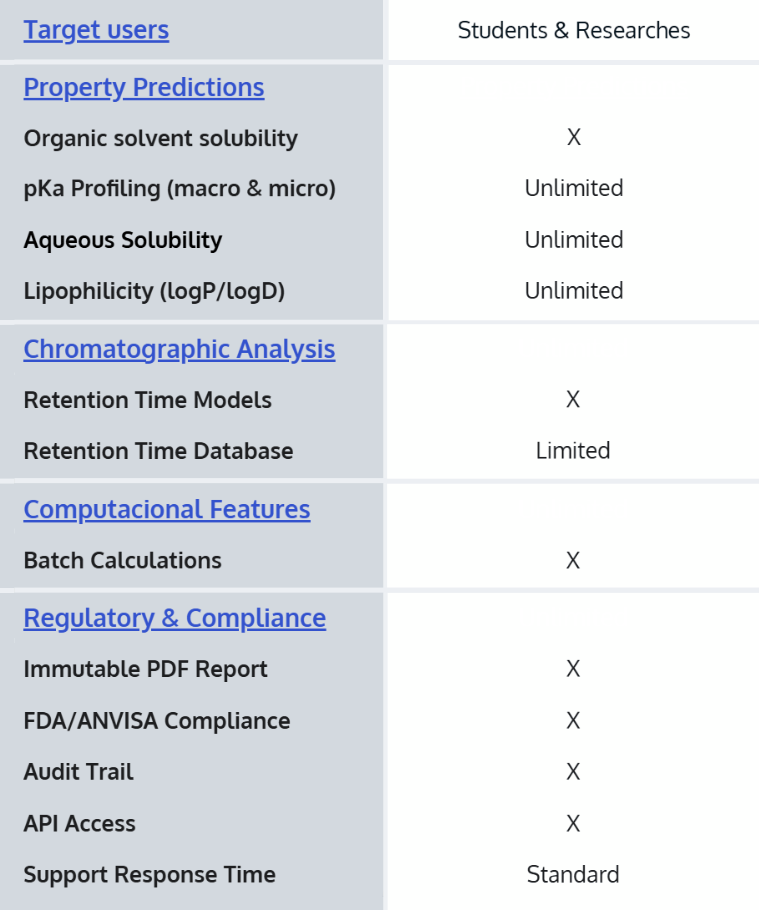The width and height of the screenshot is (759, 910).
Task: Click the X mark for Audit Trail
Action: 573,772
